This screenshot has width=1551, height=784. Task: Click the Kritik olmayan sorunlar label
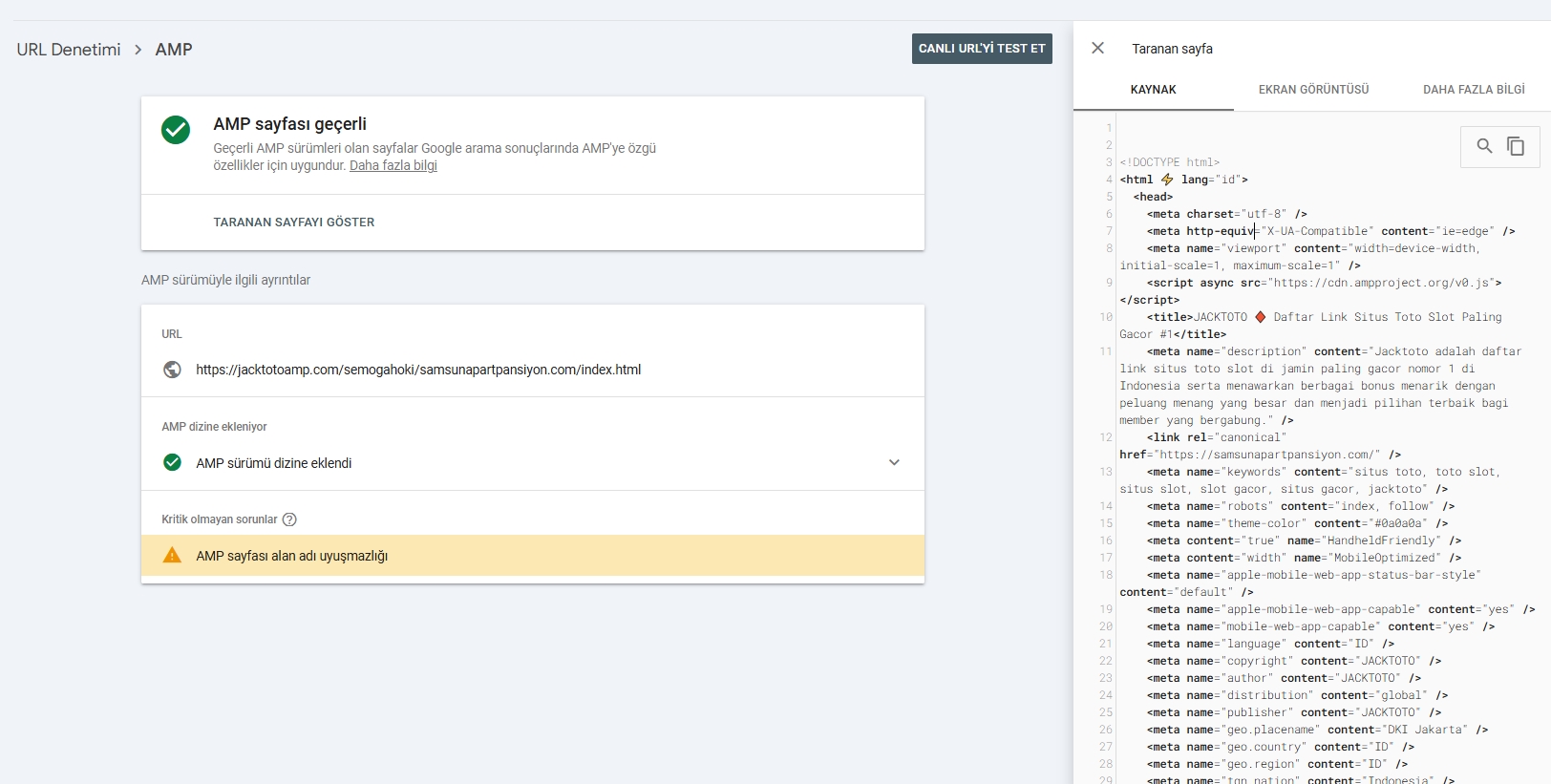[x=220, y=519]
